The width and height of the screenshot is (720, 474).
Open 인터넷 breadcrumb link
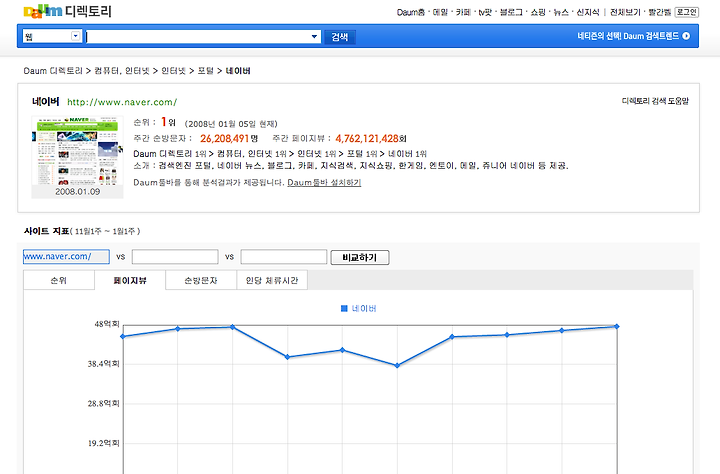point(173,71)
